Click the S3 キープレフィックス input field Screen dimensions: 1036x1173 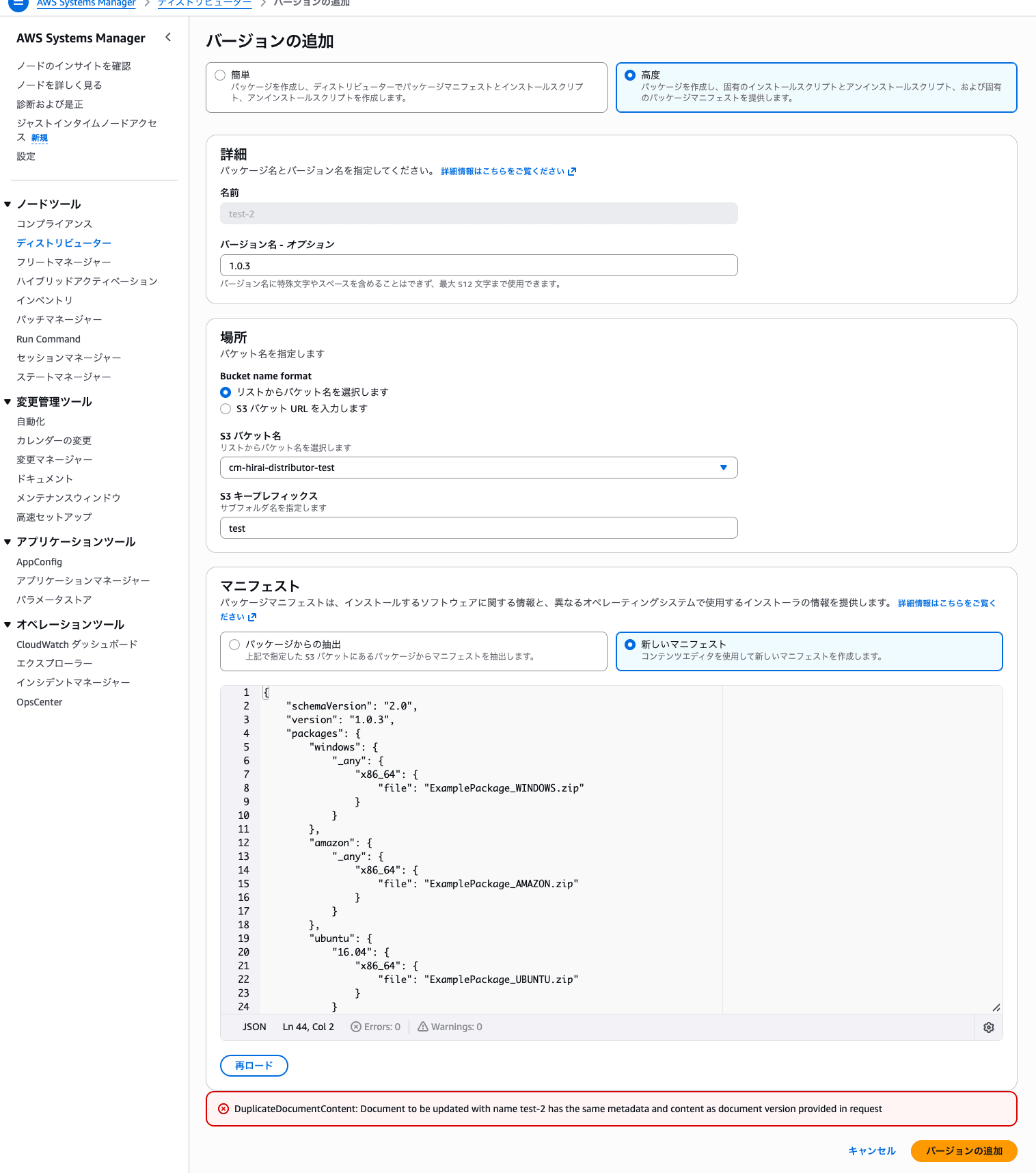tap(478, 528)
